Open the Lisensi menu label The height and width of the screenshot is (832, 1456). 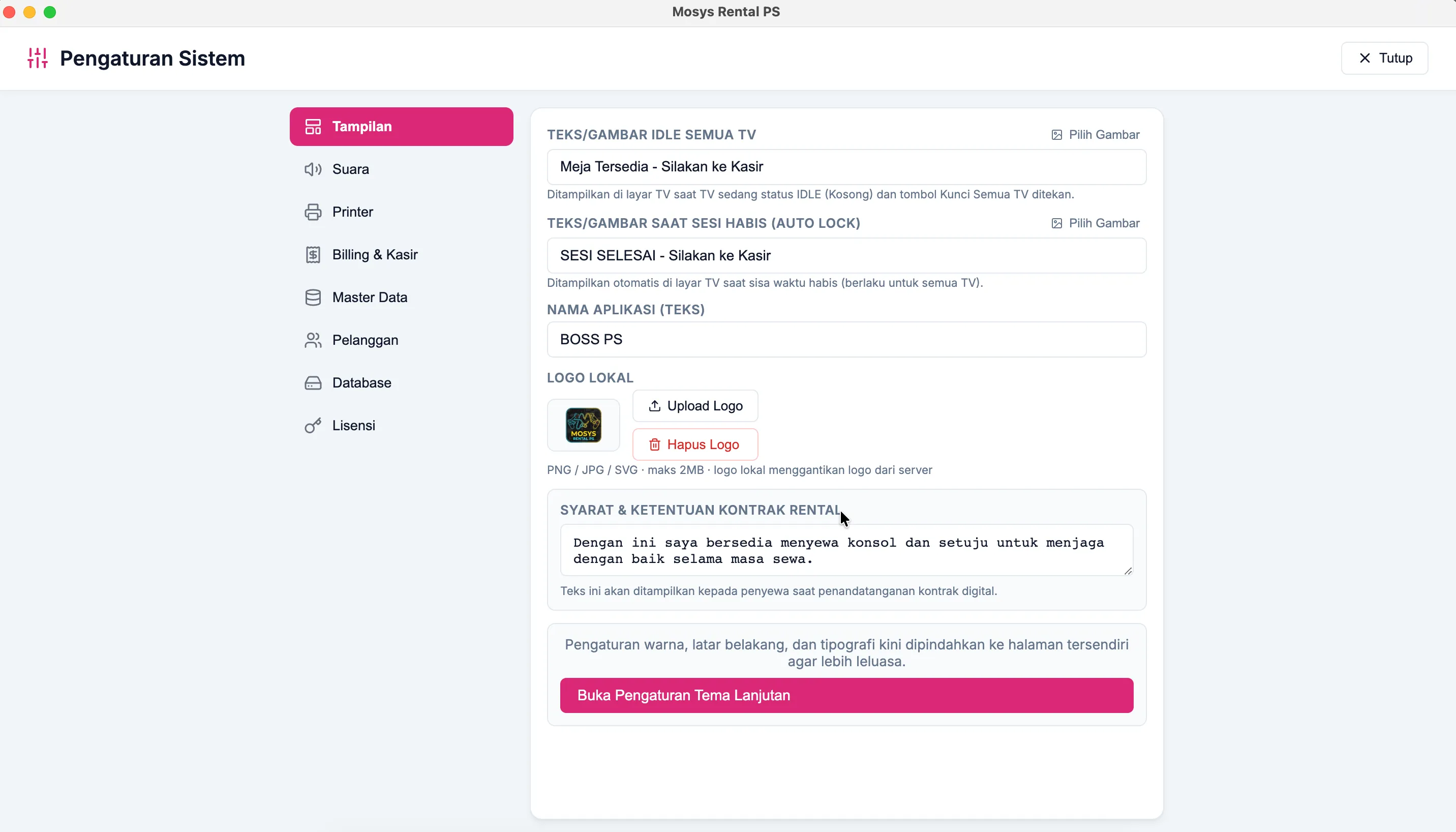point(353,426)
